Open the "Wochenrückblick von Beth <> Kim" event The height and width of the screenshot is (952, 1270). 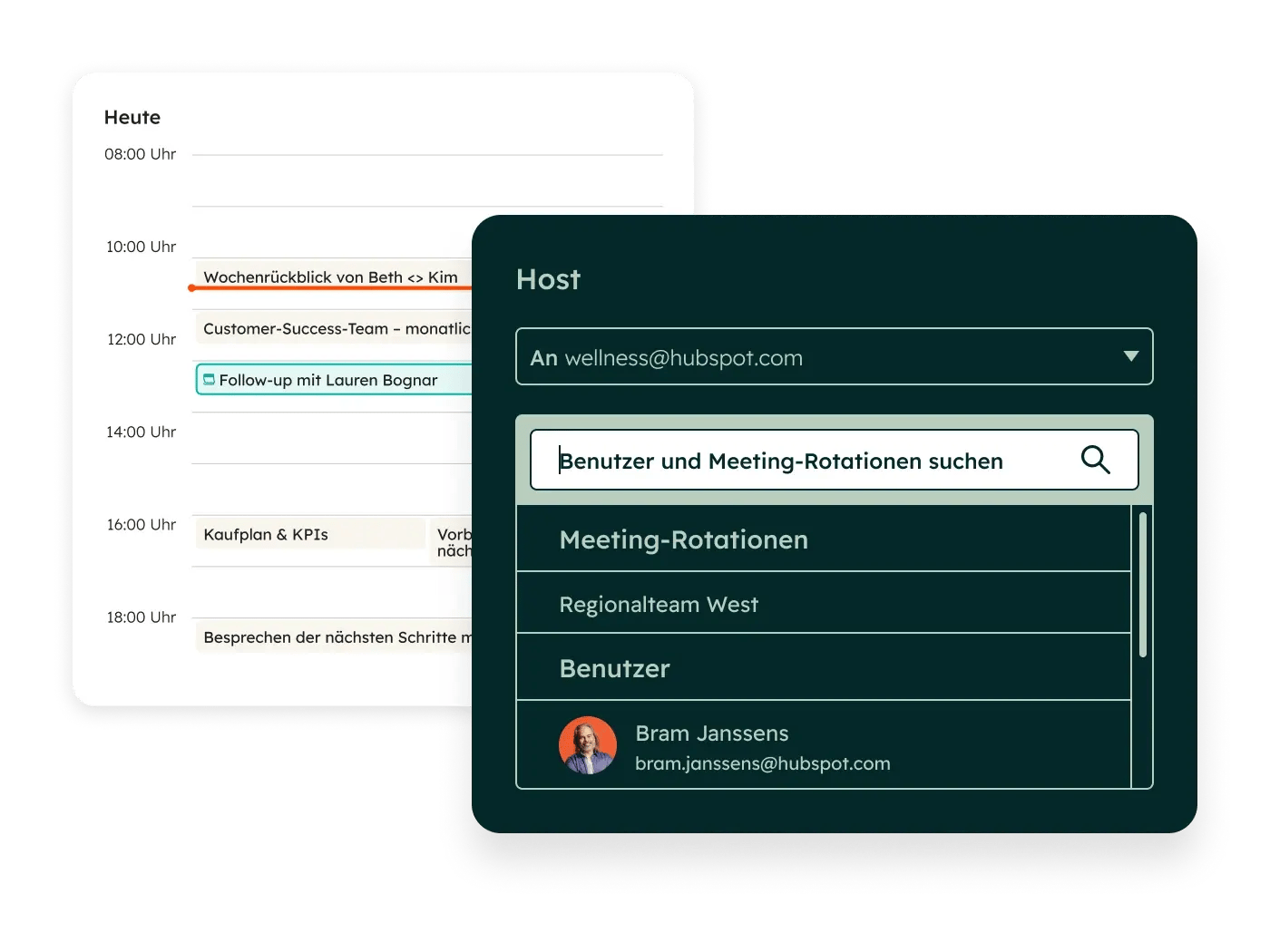tap(330, 277)
